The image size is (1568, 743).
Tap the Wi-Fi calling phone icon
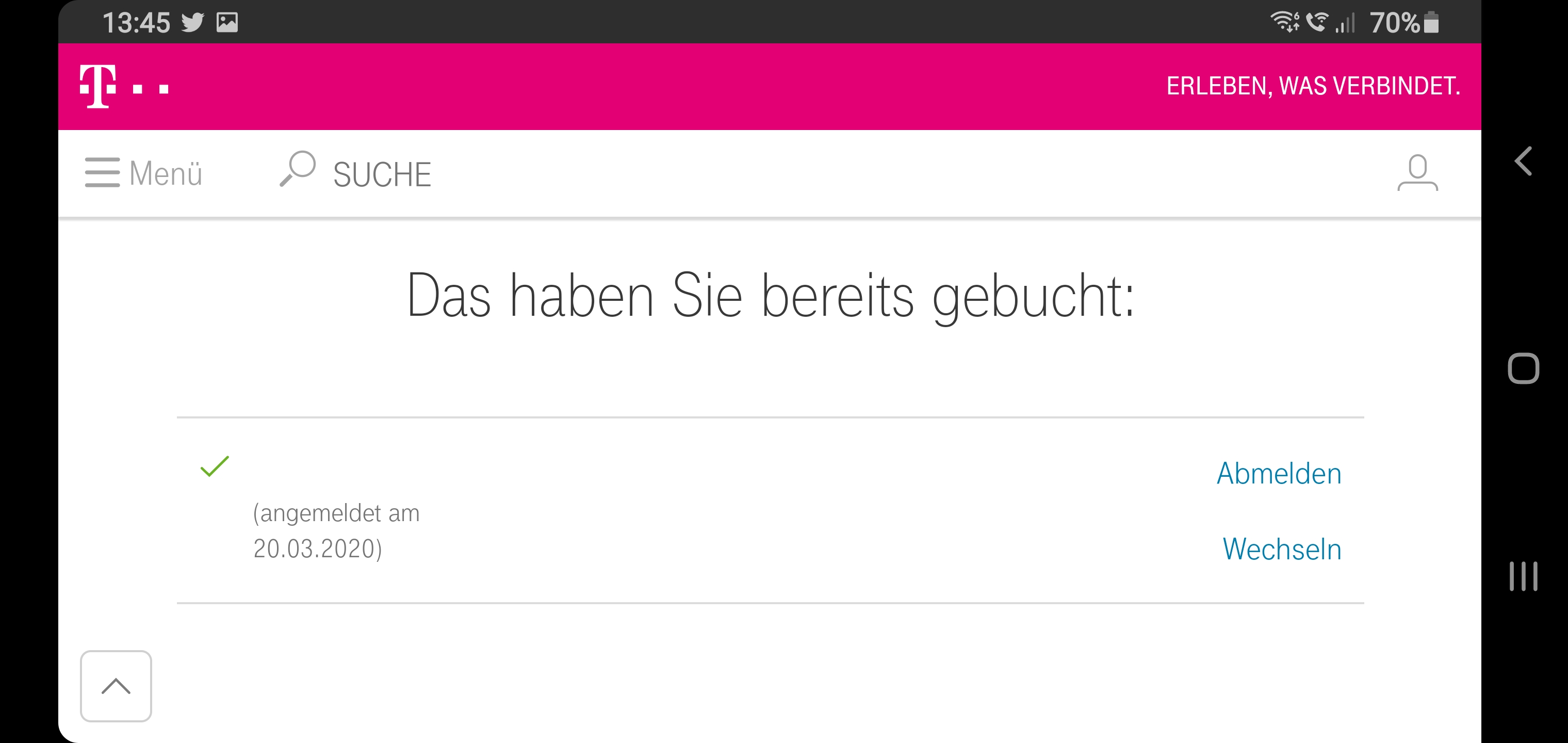[1317, 22]
